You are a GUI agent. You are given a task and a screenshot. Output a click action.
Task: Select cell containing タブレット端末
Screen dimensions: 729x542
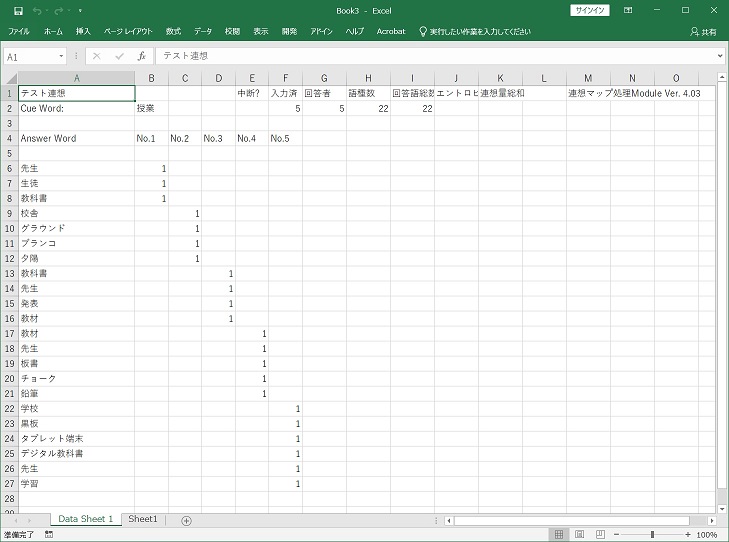[76, 438]
